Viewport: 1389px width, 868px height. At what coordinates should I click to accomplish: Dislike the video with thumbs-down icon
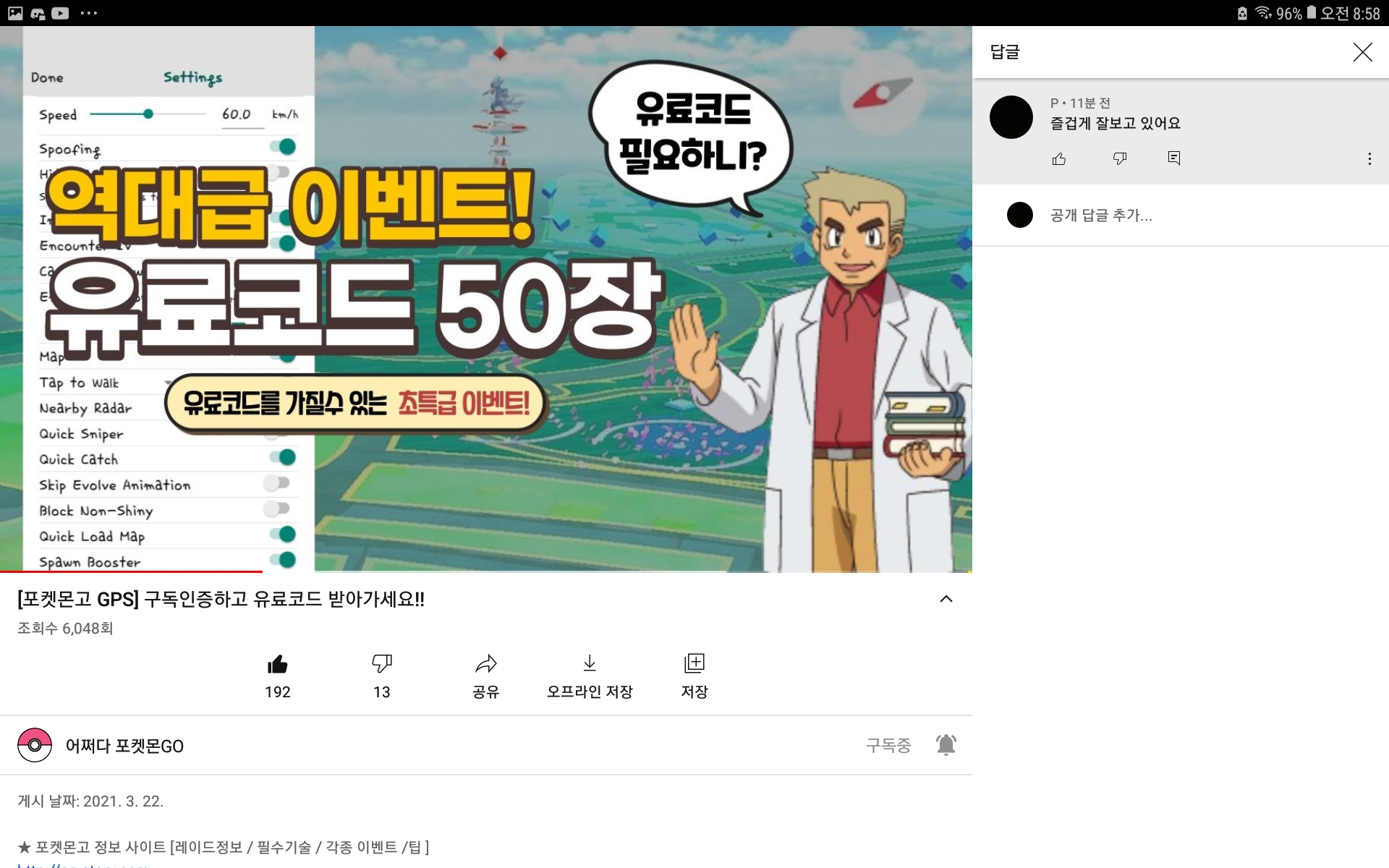[382, 664]
